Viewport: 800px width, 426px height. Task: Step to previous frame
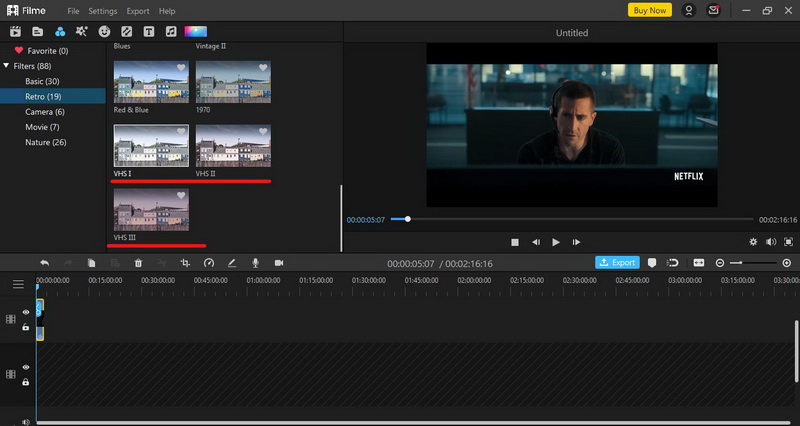point(536,242)
